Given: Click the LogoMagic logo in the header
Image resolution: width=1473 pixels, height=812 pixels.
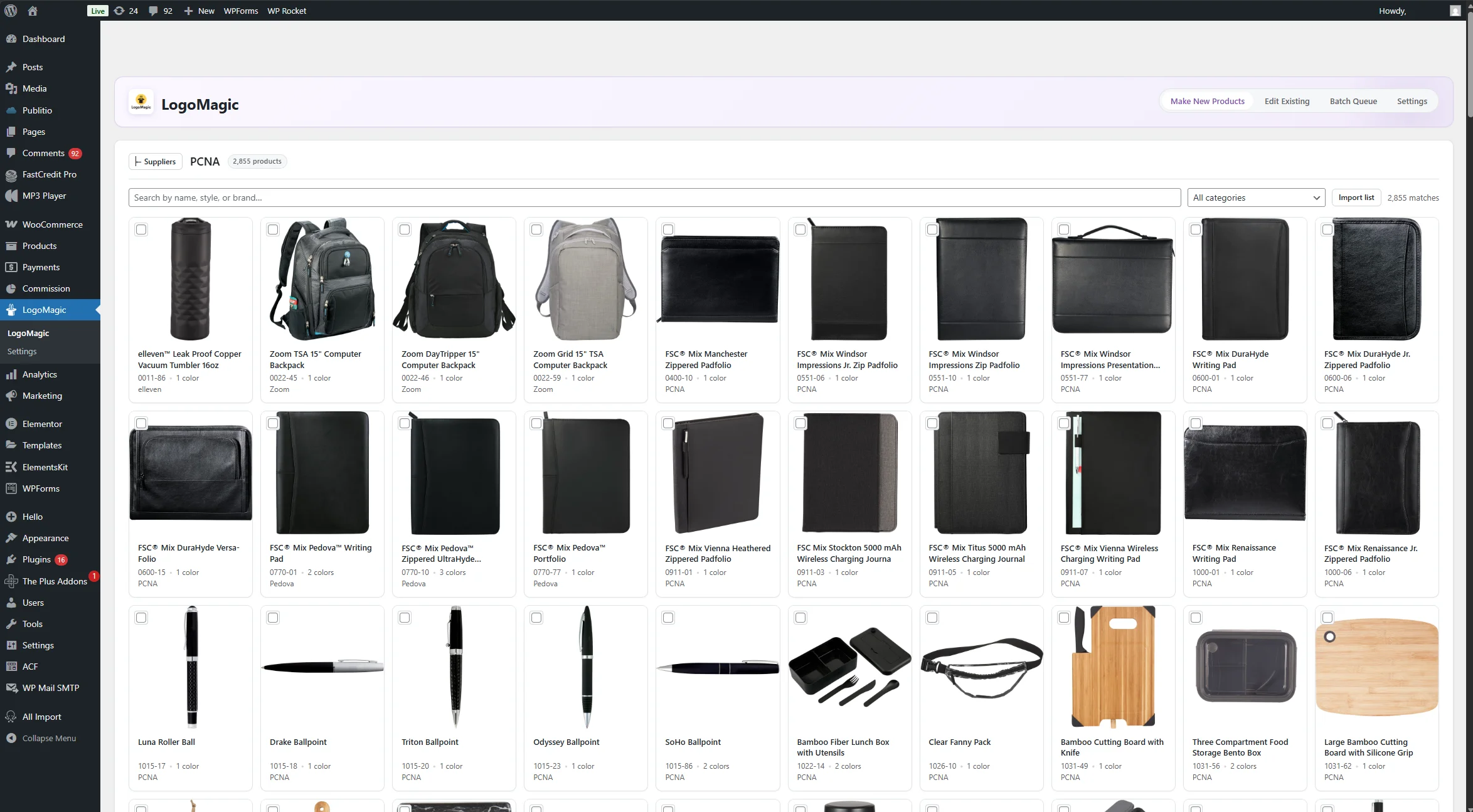Looking at the screenshot, I should click(141, 102).
